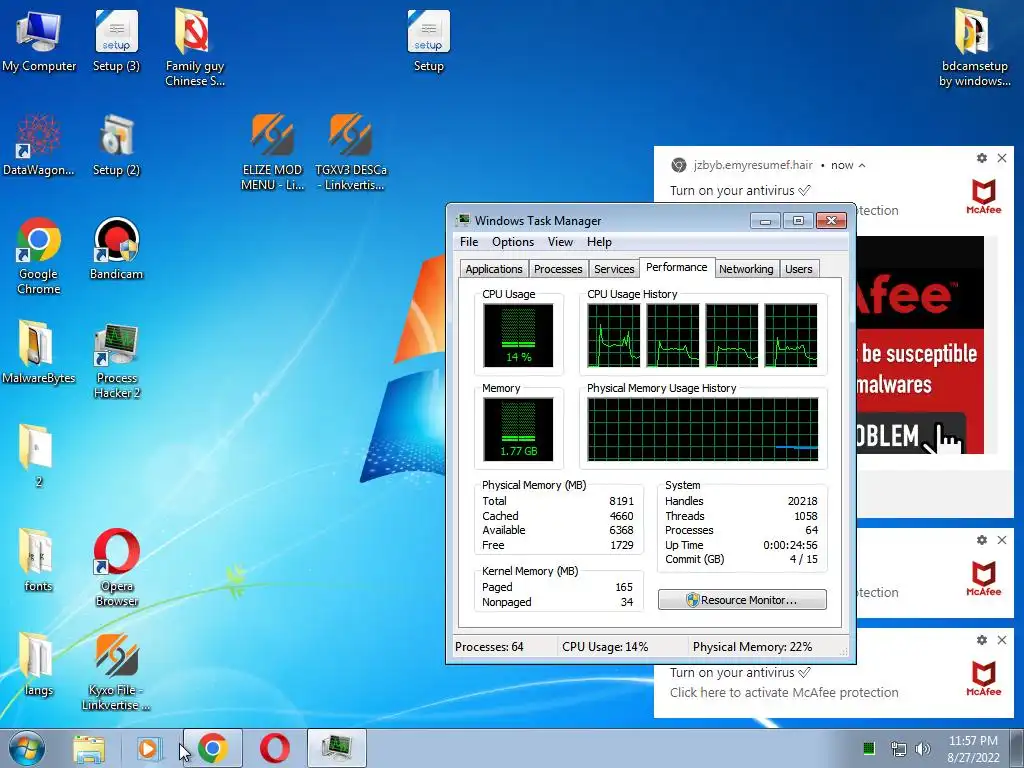Open the Setup (3) desktop icon
This screenshot has width=1024, height=768.
(116, 40)
